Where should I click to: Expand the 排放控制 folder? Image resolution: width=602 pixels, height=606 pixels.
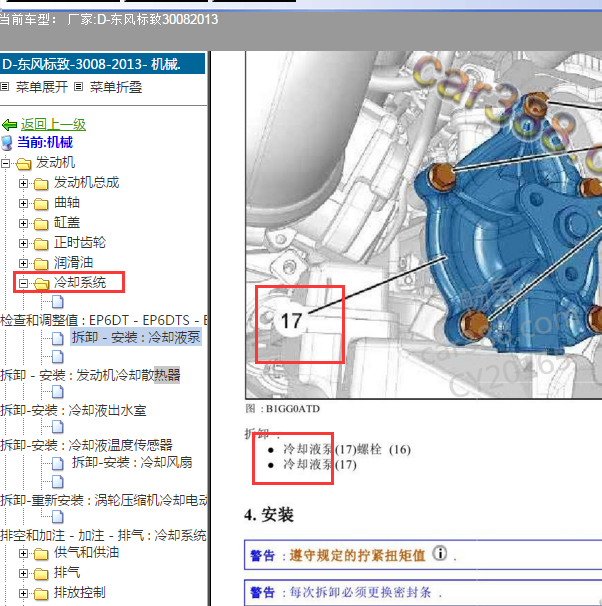pos(24,593)
